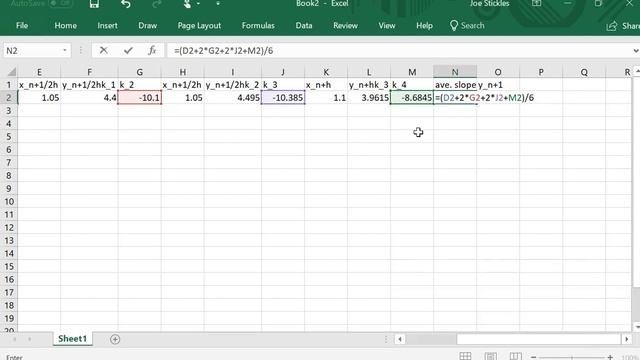This screenshot has height=360, width=640.
Task: Click the Sheet1 tab
Action: click(72, 339)
